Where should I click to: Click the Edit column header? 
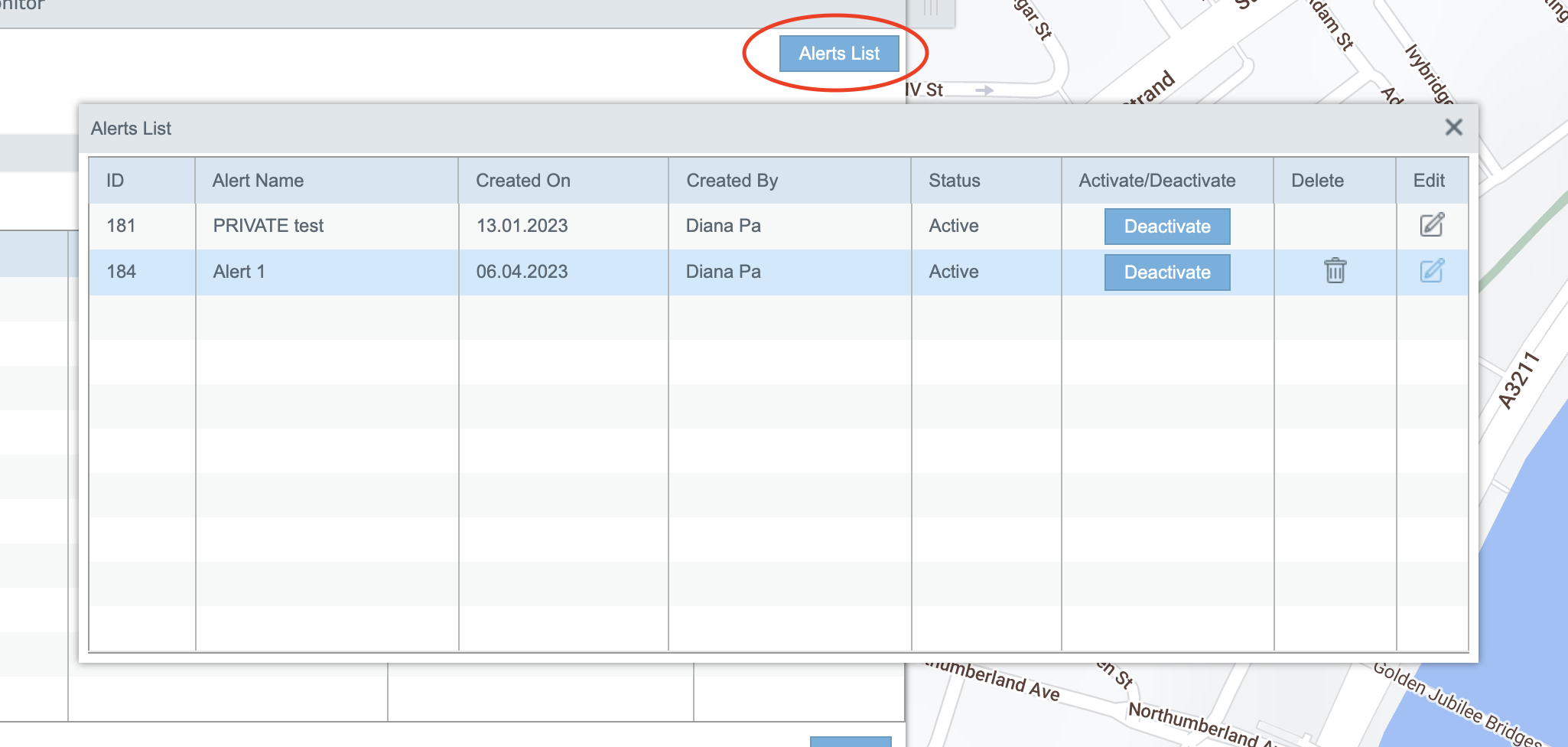[1428, 181]
